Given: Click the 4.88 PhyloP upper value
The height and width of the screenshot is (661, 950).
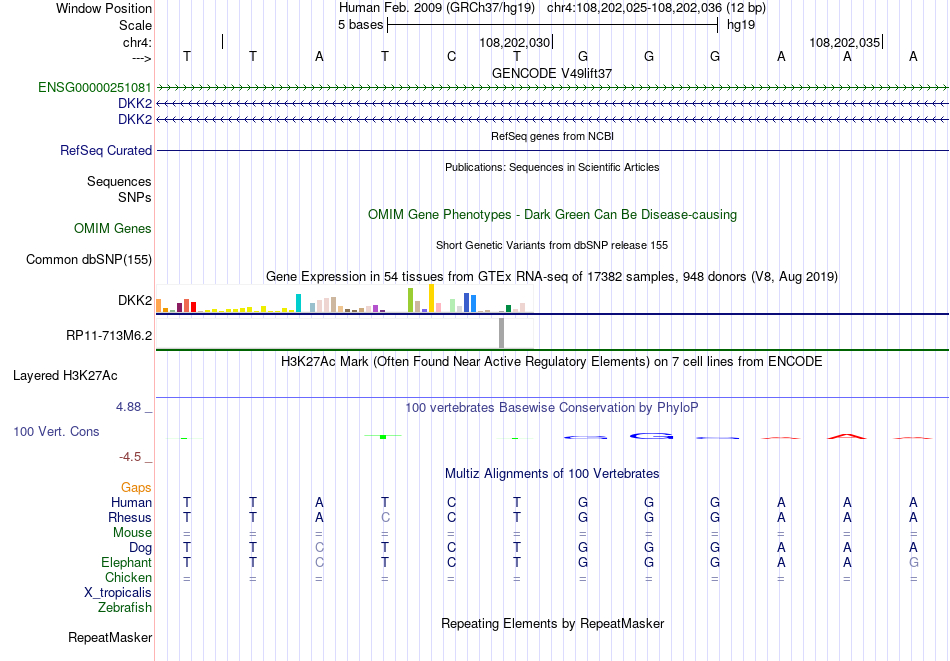Looking at the screenshot, I should 128,407.
